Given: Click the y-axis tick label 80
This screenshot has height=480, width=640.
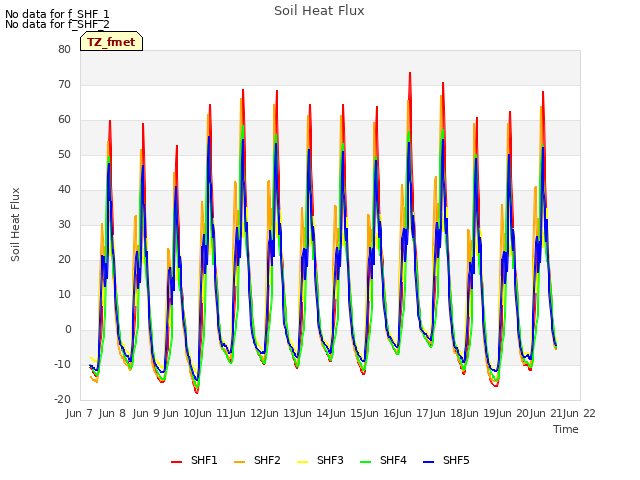Looking at the screenshot, I should [x=64, y=49].
